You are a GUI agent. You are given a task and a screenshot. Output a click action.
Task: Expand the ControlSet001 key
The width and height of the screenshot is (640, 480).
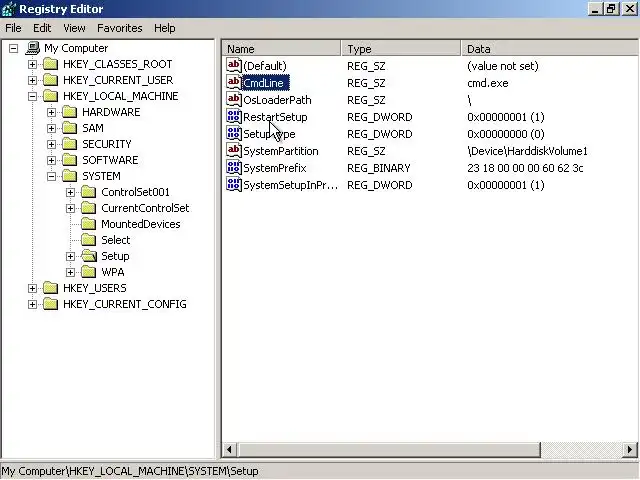(x=70, y=192)
